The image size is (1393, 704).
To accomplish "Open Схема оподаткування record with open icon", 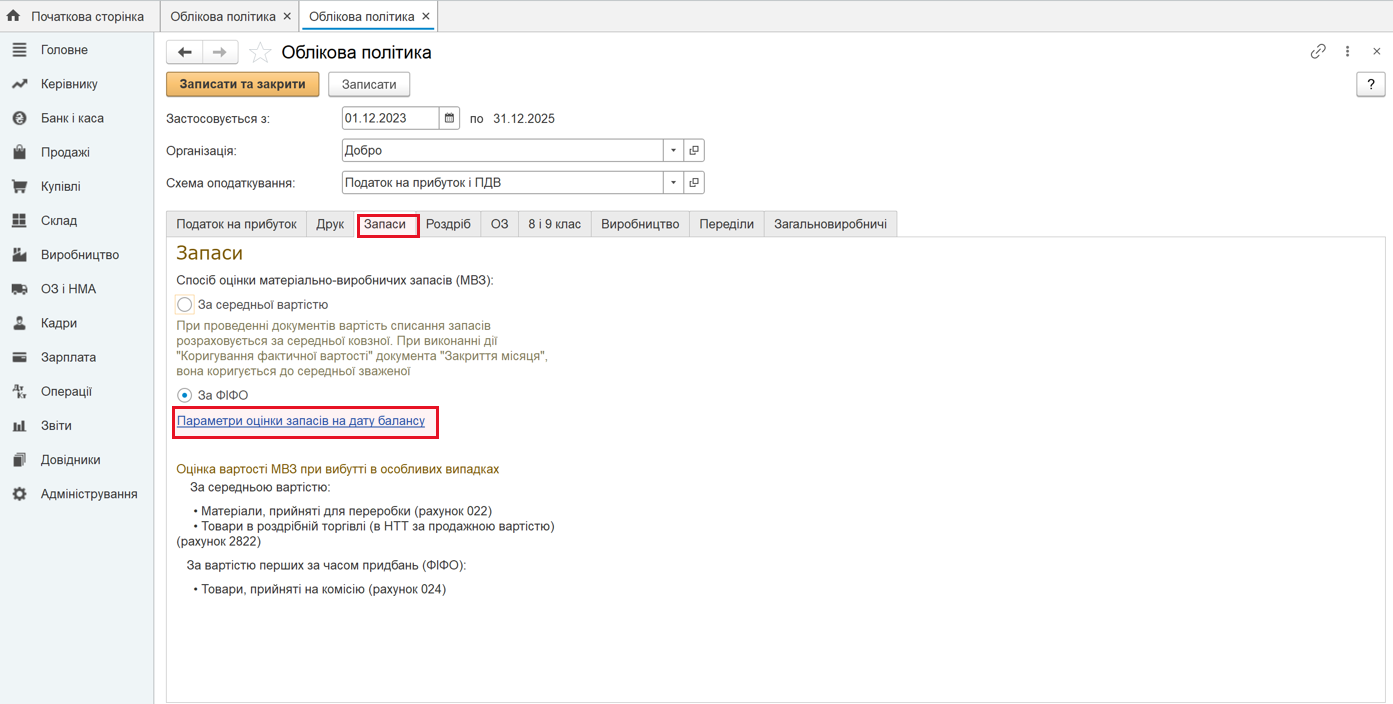I will pos(695,183).
